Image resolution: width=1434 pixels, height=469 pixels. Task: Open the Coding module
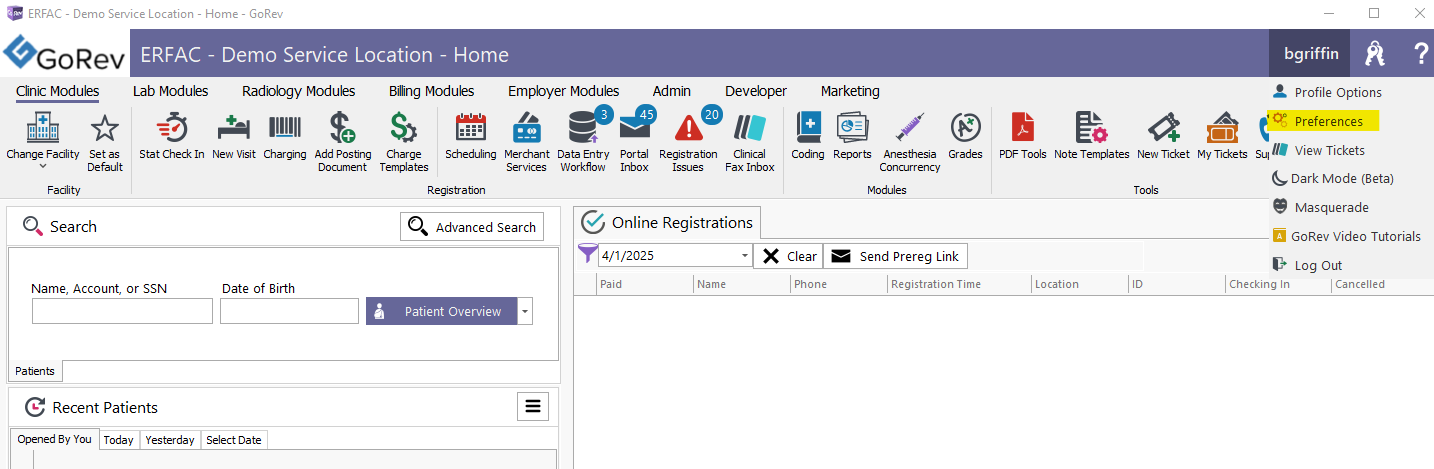tap(808, 136)
